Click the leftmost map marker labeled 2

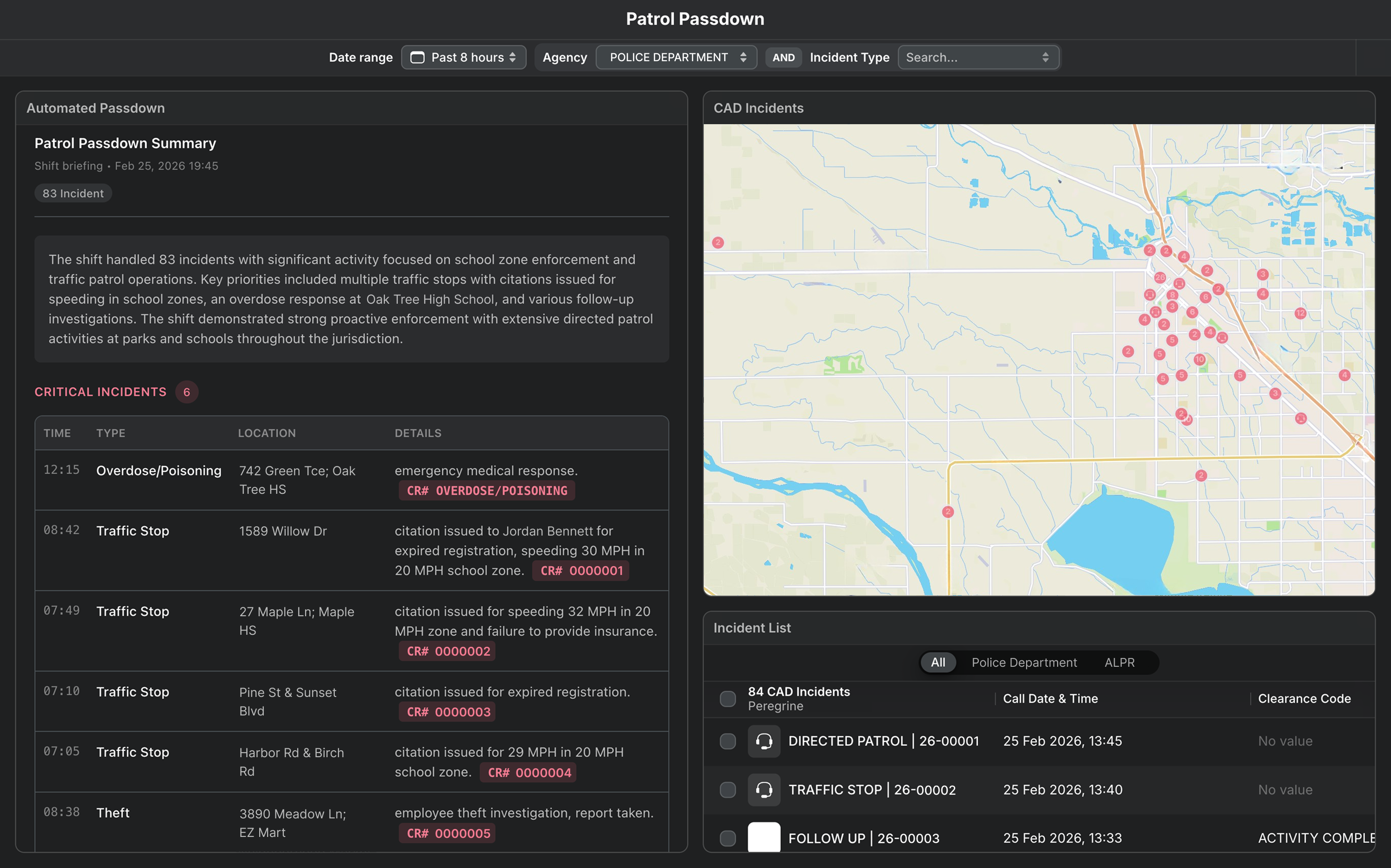click(x=718, y=242)
